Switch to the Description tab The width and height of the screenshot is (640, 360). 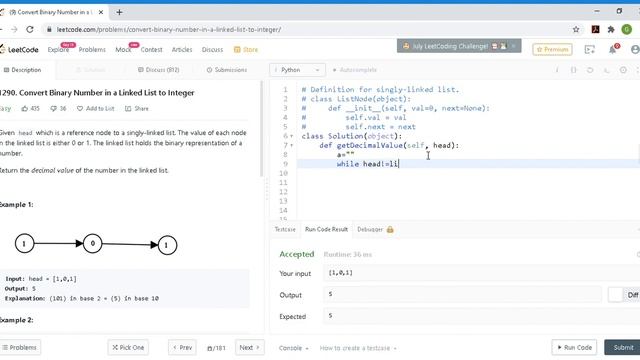tap(22, 70)
